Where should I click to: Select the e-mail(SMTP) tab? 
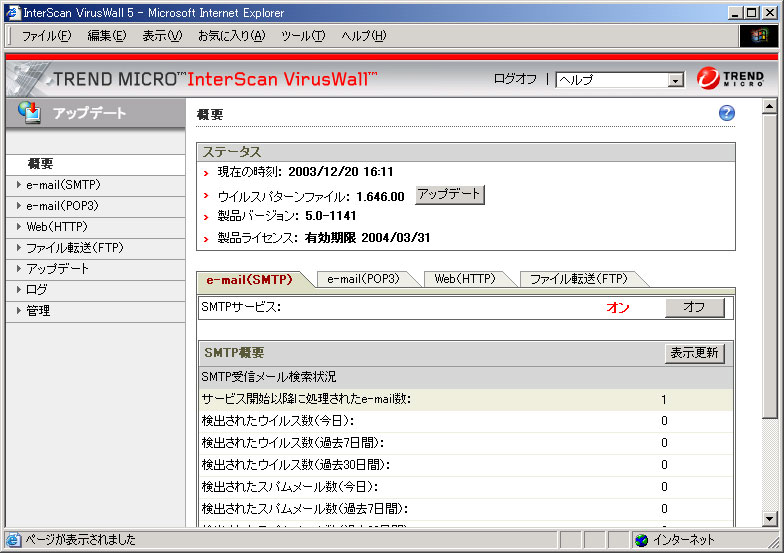pyautogui.click(x=250, y=280)
